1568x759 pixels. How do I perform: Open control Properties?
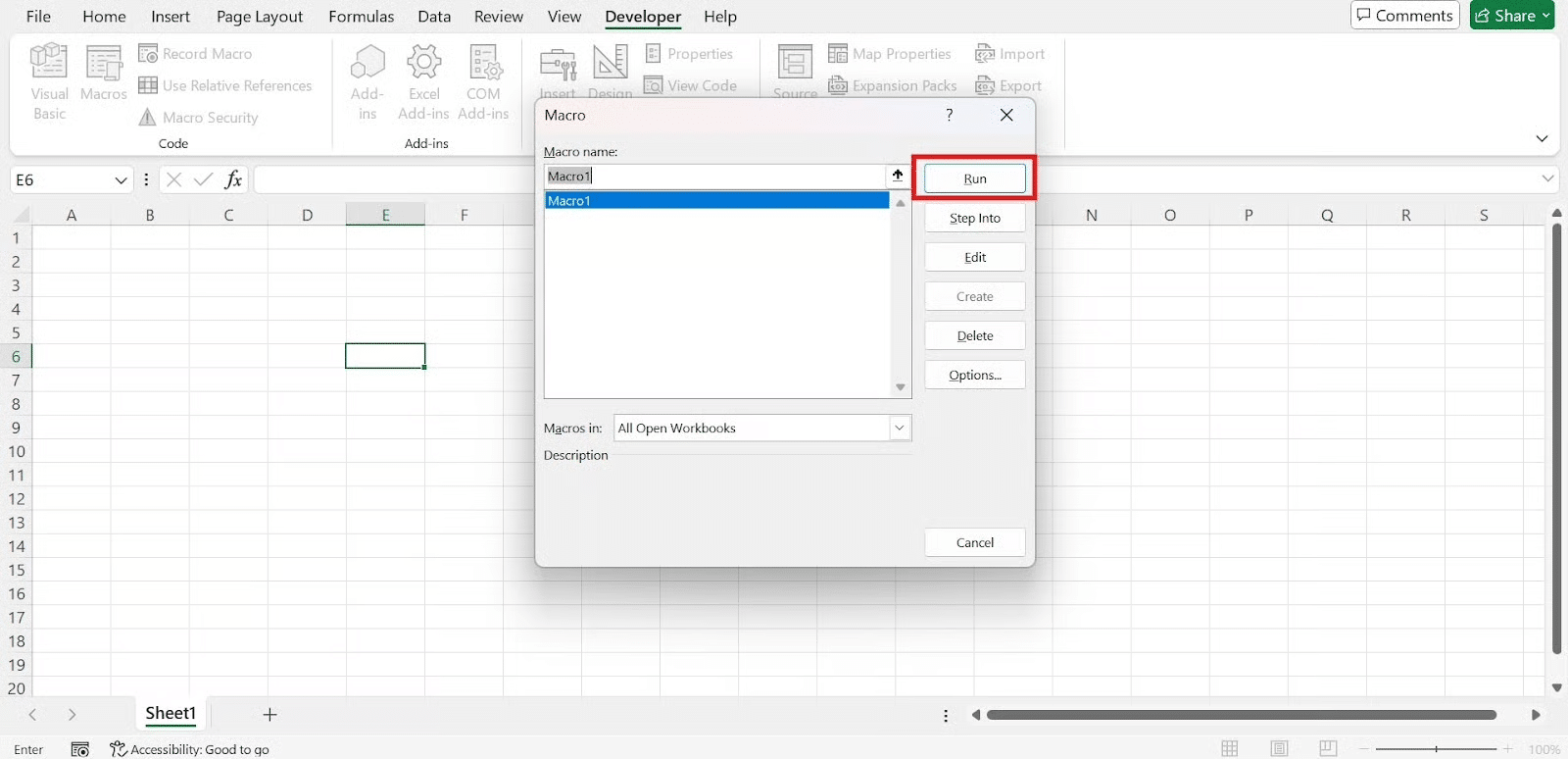tap(689, 54)
